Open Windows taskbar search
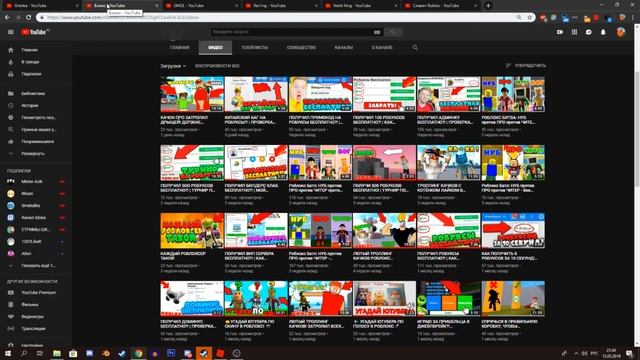640x360 pixels. point(24,353)
